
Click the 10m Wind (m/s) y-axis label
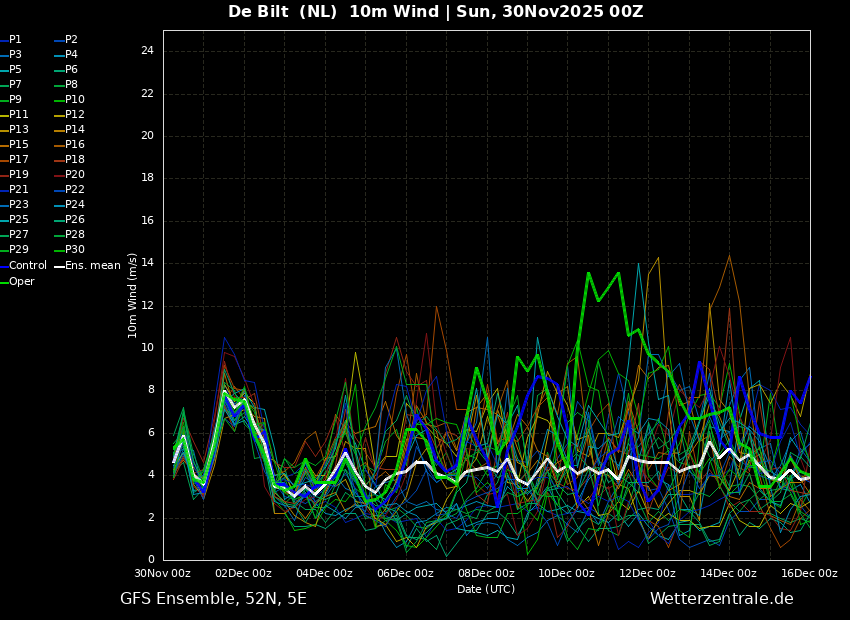click(133, 295)
